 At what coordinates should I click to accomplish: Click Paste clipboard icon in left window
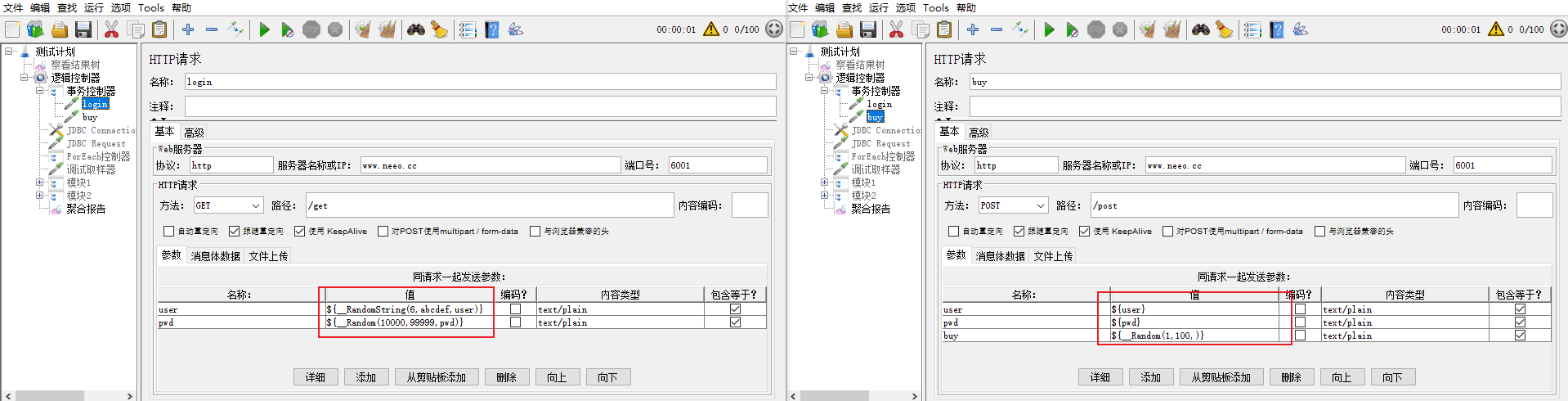[159, 29]
